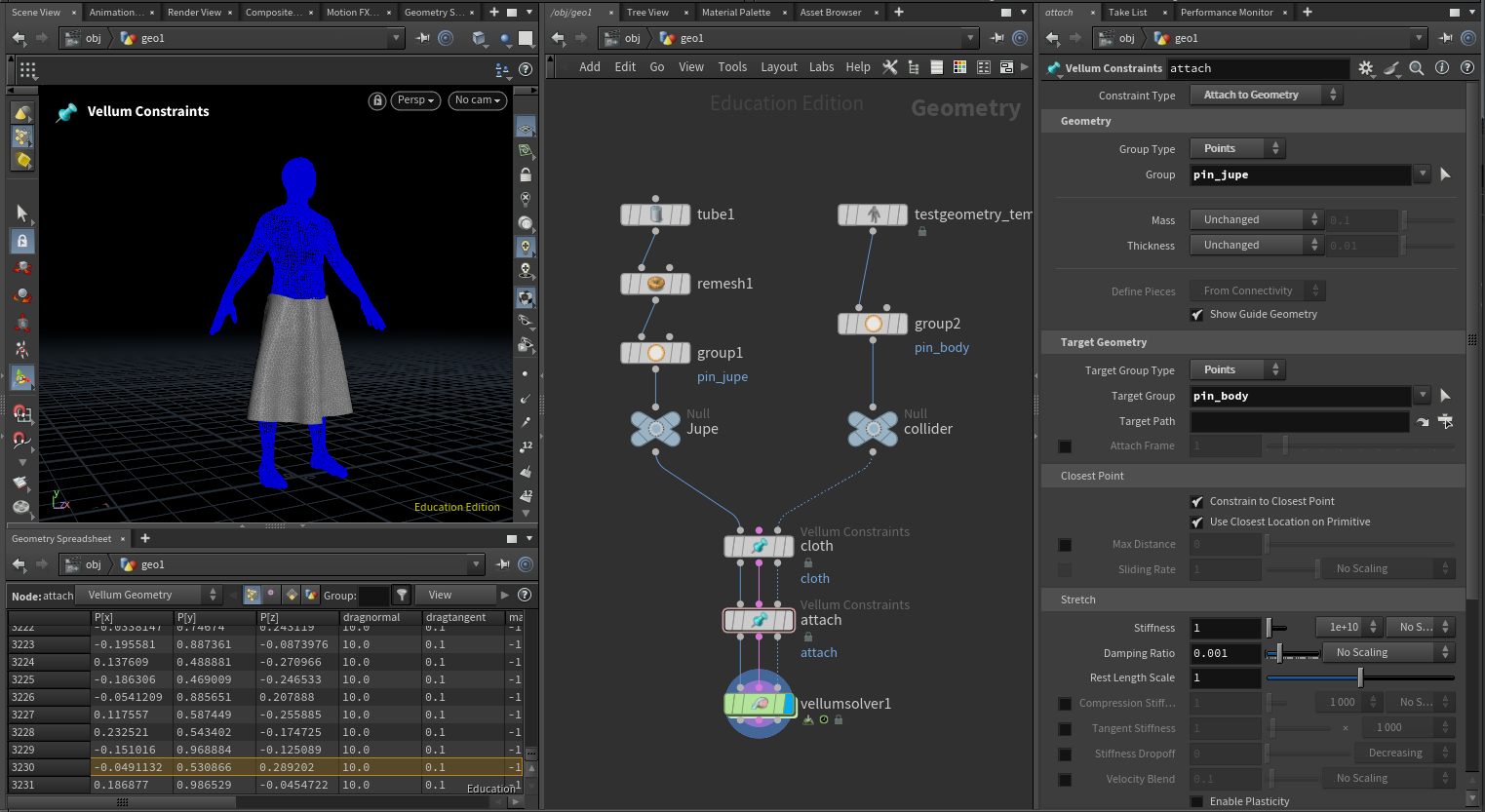Select the remesh1 node icon
This screenshot has height=812, width=1485.
point(656,284)
